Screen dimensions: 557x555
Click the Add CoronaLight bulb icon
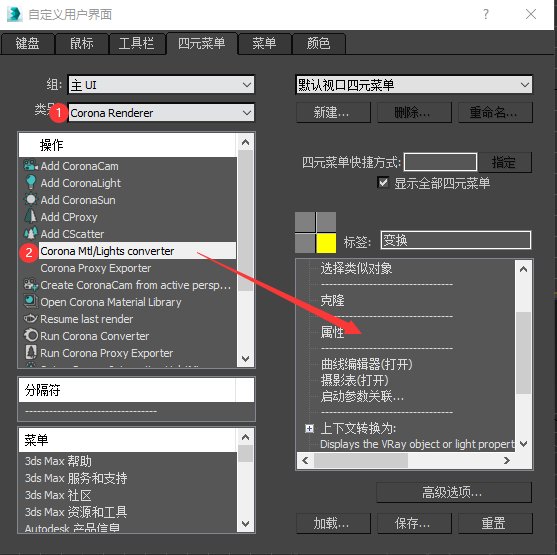coord(31,182)
